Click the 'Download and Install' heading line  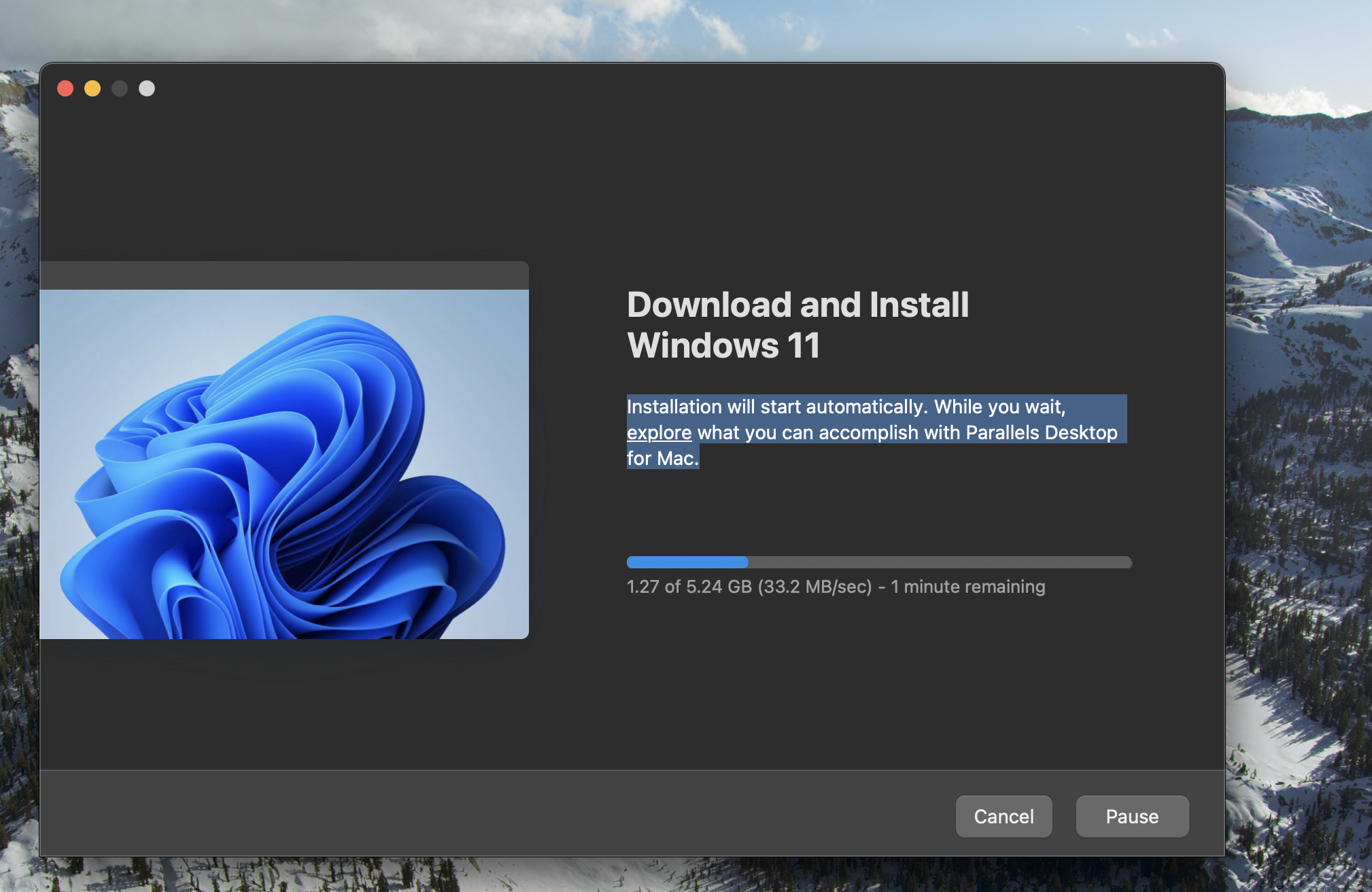798,305
